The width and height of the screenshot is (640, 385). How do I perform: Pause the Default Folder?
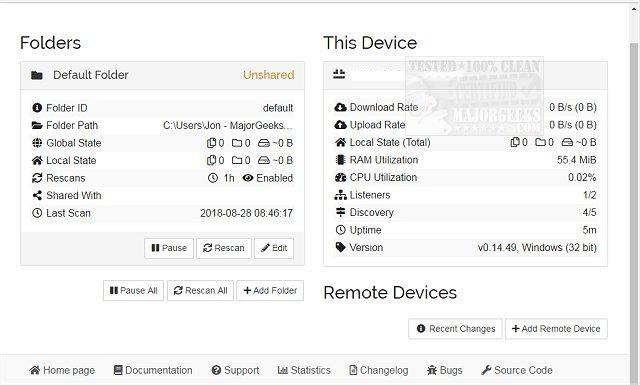click(169, 248)
